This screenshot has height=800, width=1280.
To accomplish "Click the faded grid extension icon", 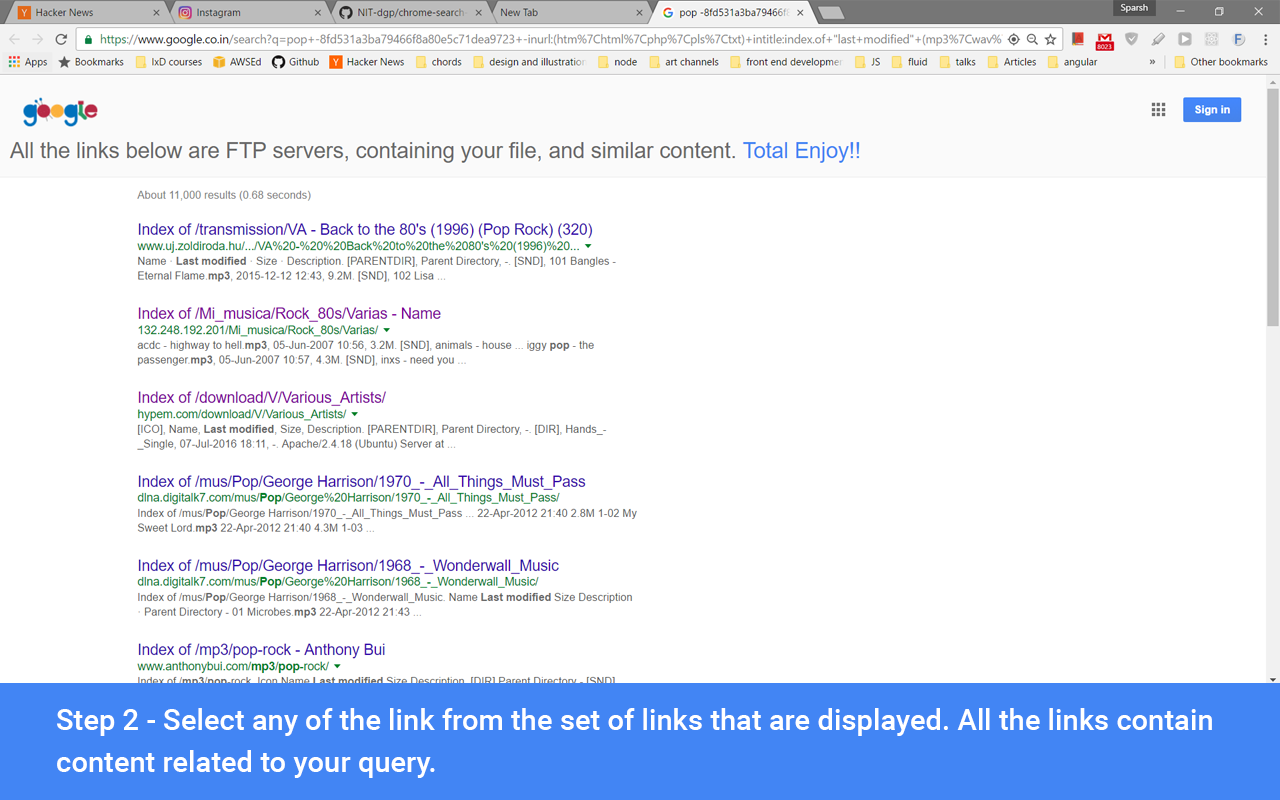I will pyautogui.click(x=1211, y=39).
